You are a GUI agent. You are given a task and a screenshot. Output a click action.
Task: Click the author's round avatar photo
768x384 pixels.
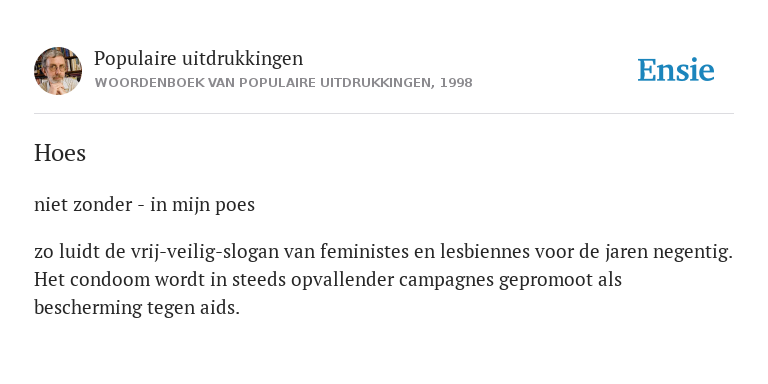point(58,71)
